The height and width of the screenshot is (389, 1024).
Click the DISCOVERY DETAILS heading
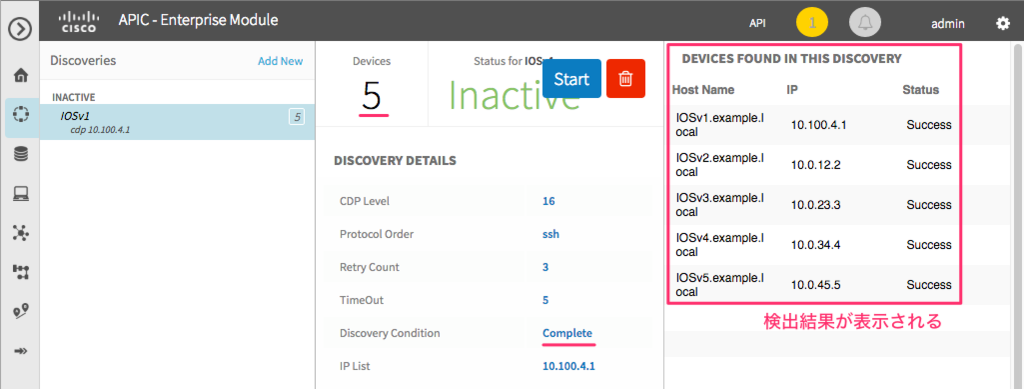(395, 161)
